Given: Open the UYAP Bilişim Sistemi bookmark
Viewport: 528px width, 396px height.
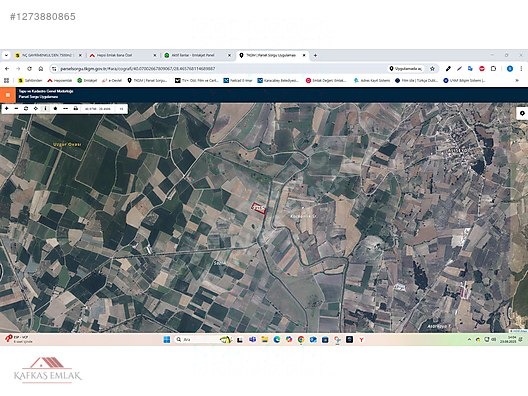Looking at the screenshot, I should (464, 80).
